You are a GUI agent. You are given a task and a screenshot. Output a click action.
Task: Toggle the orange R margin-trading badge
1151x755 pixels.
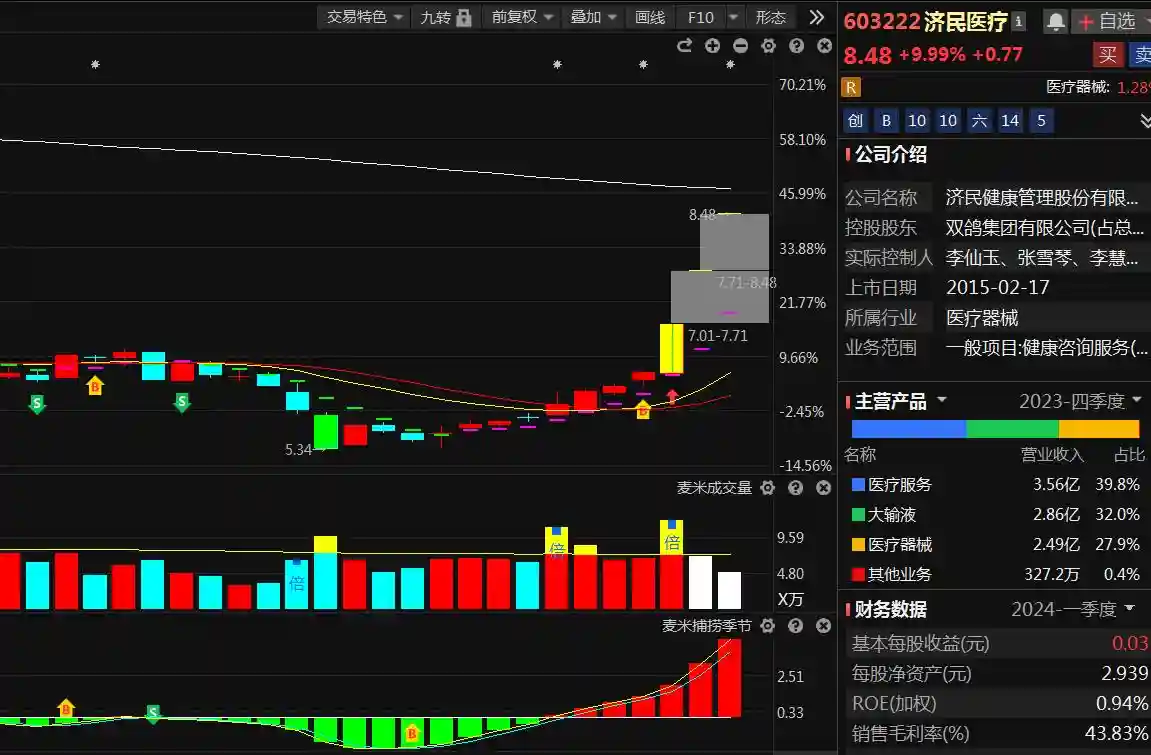point(851,87)
